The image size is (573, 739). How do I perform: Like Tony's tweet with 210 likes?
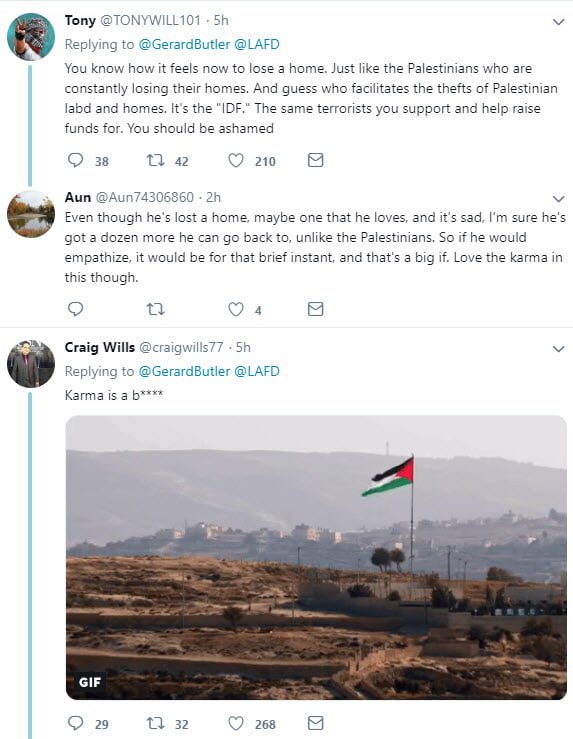[236, 161]
